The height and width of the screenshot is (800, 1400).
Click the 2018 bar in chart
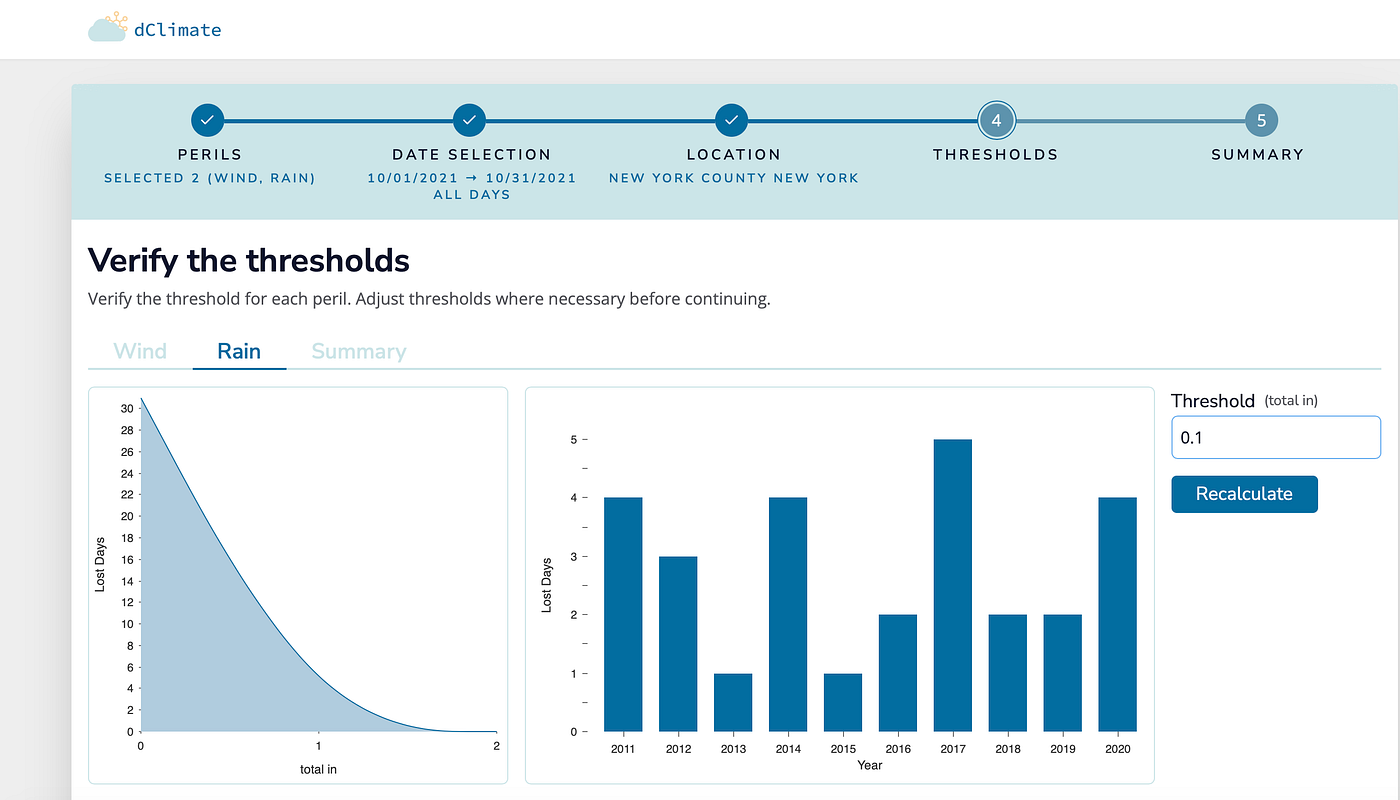click(1008, 673)
